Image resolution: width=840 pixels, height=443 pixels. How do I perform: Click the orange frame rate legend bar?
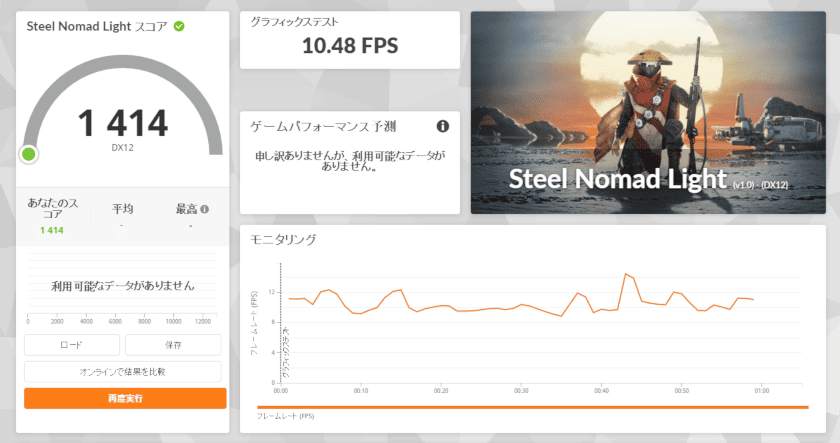click(x=532, y=407)
